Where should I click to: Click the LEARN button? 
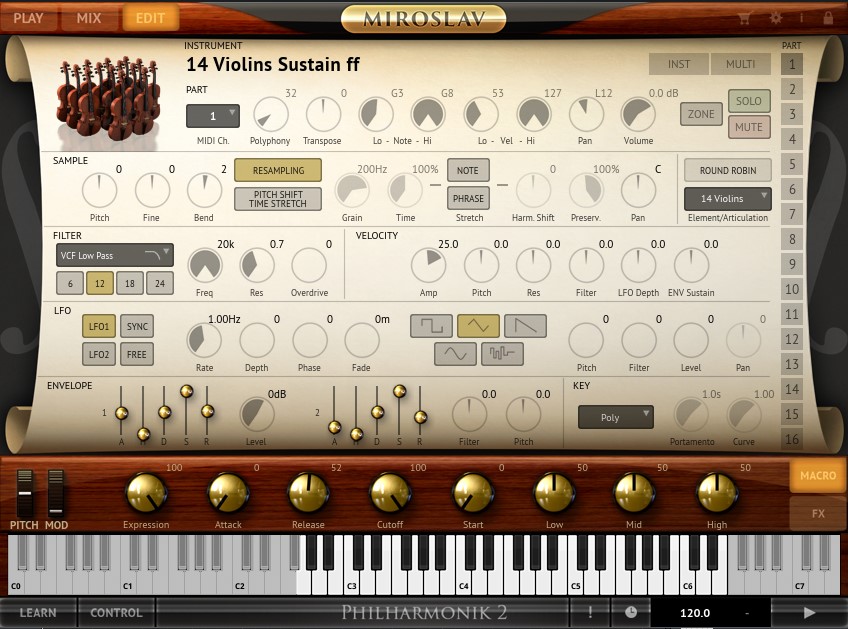point(38,612)
